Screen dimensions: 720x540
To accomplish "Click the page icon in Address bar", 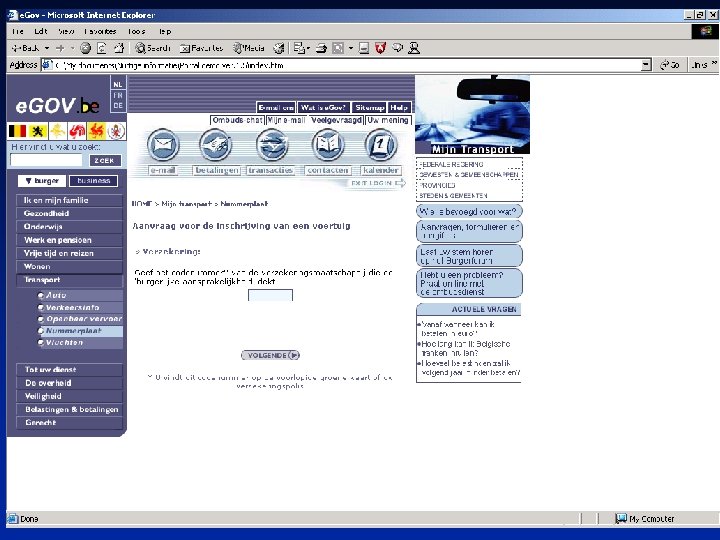I will coord(47,65).
